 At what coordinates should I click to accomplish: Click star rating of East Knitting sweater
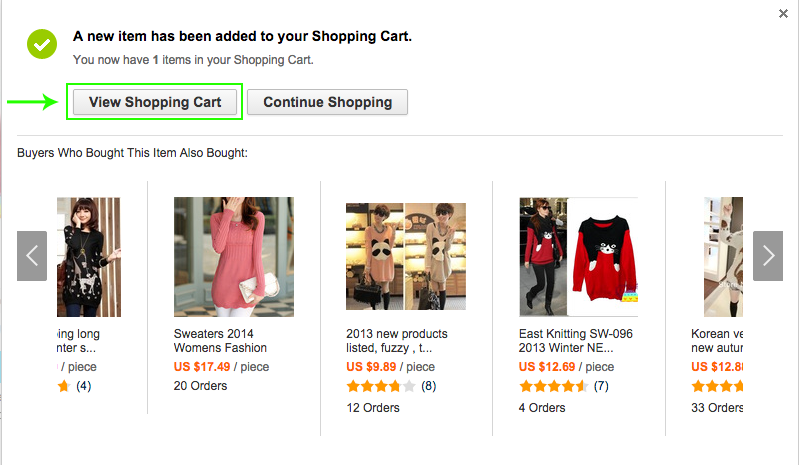[553, 386]
